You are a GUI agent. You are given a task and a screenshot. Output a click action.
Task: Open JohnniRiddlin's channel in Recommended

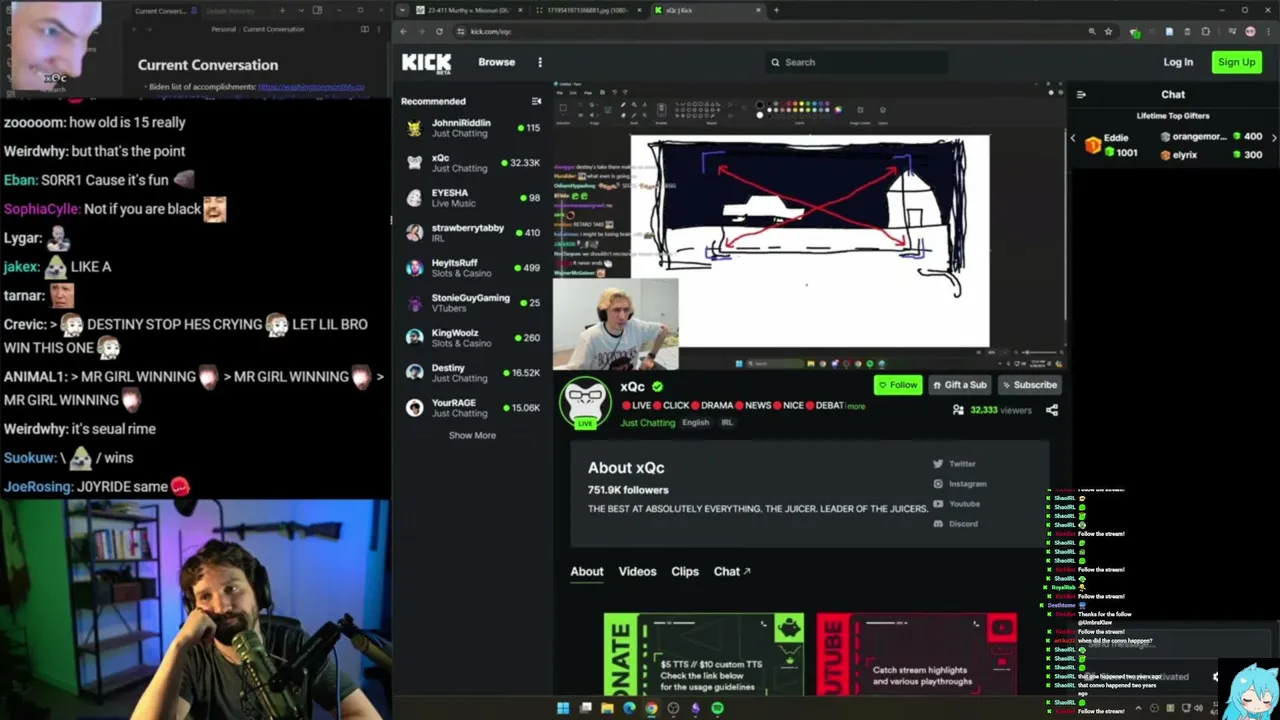click(472, 128)
